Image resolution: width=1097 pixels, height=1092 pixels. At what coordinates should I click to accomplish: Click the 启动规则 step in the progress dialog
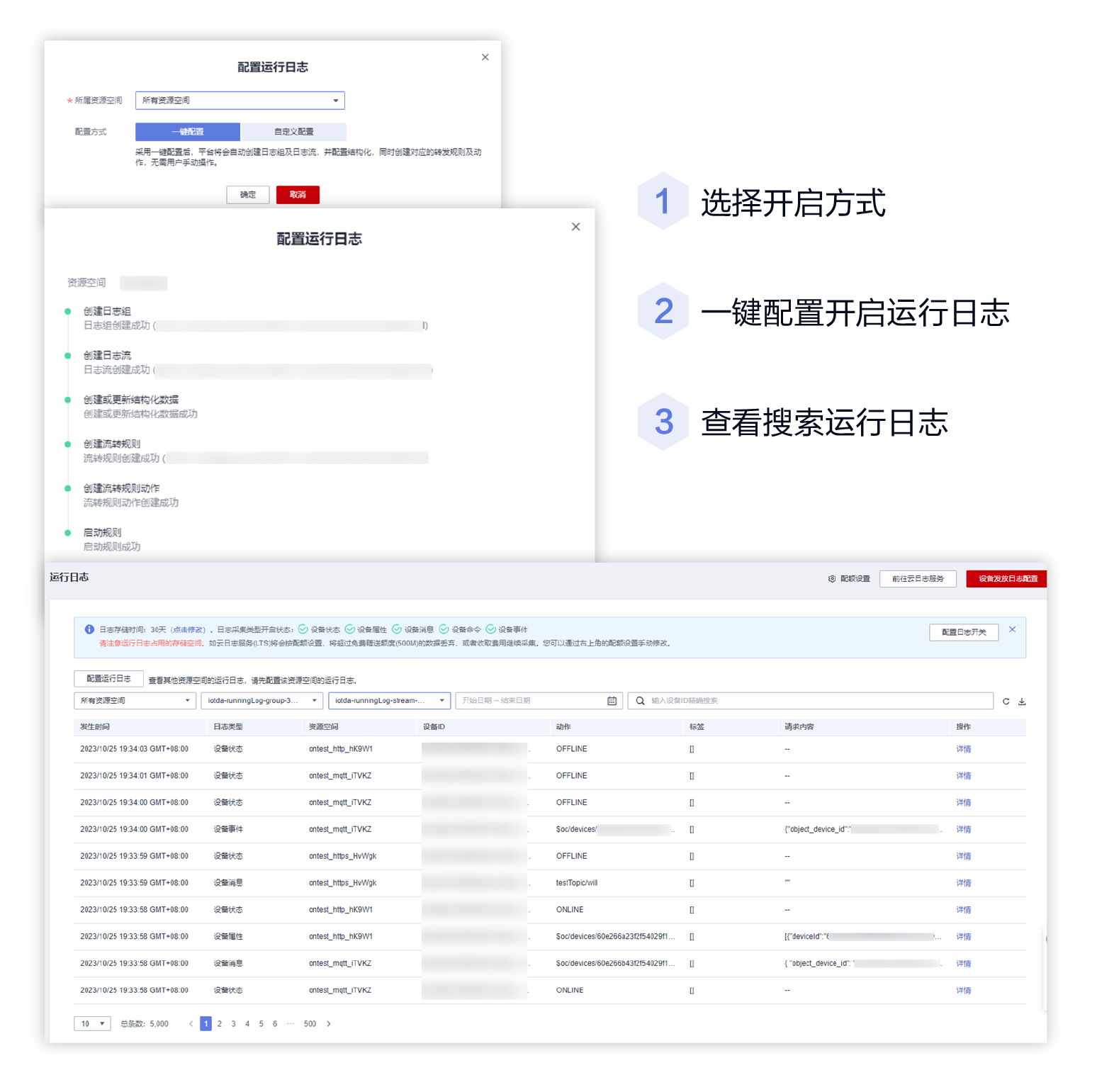pos(102,533)
